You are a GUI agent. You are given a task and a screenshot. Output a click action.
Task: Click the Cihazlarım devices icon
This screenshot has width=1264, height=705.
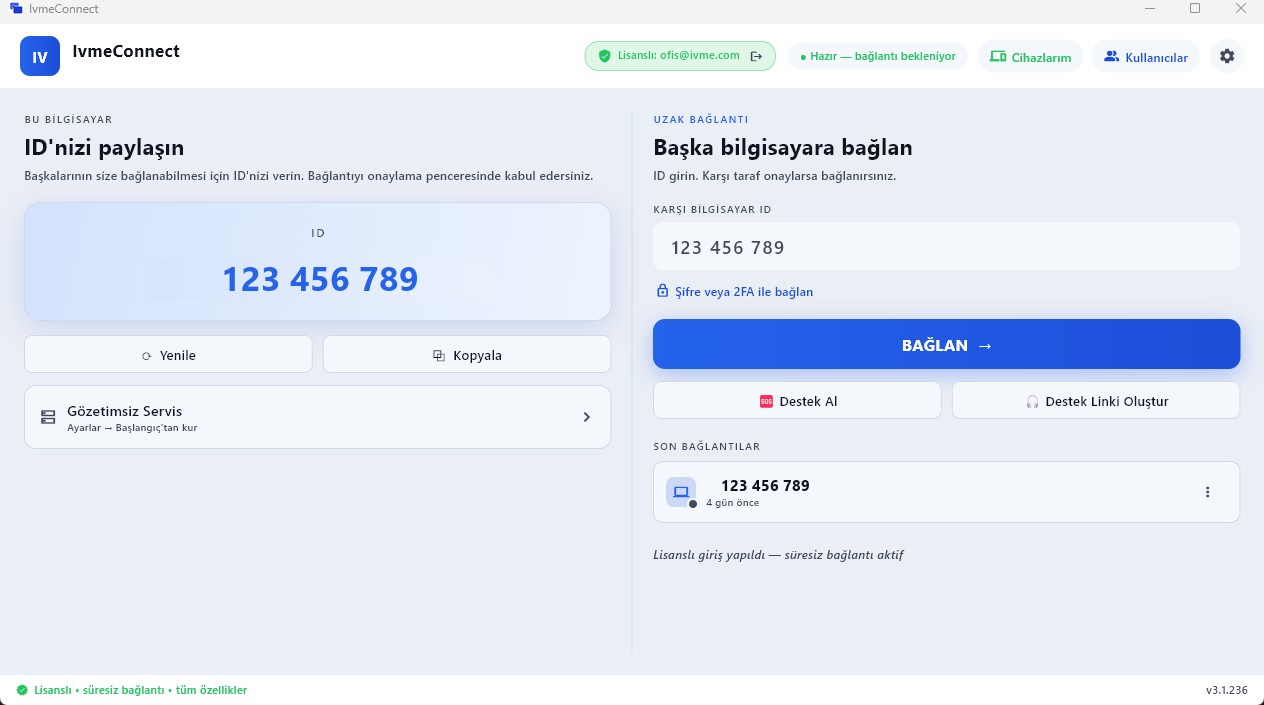pos(997,56)
